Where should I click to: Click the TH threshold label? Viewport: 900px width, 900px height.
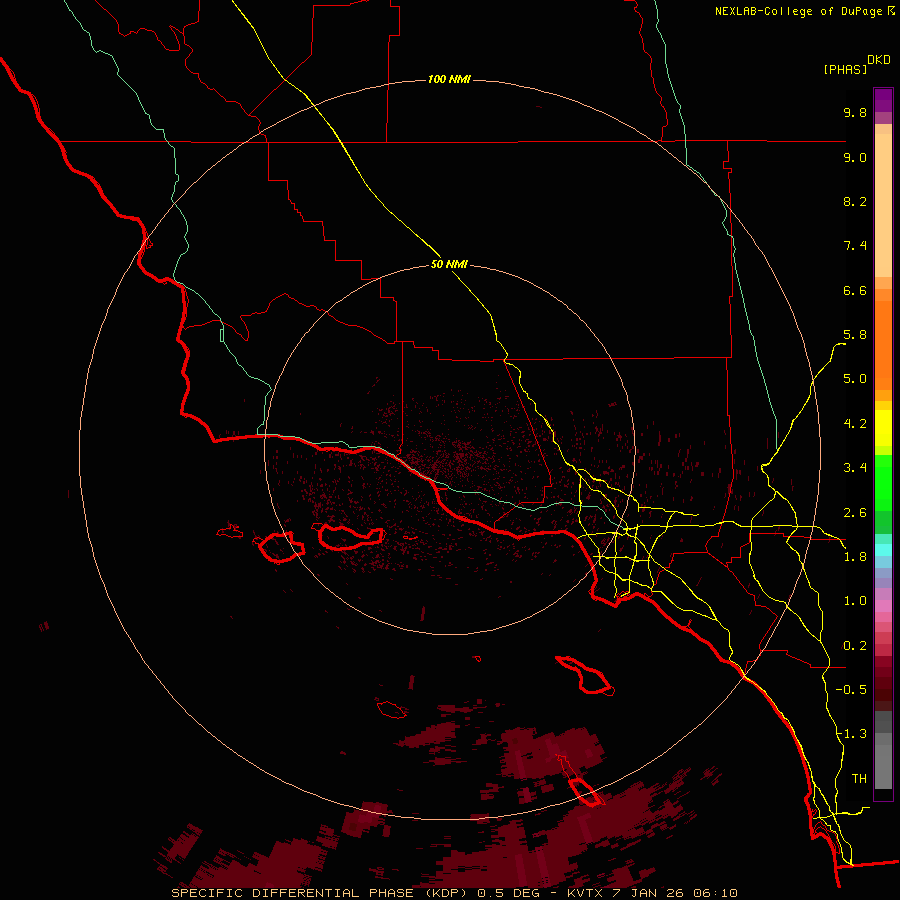[x=859, y=779]
